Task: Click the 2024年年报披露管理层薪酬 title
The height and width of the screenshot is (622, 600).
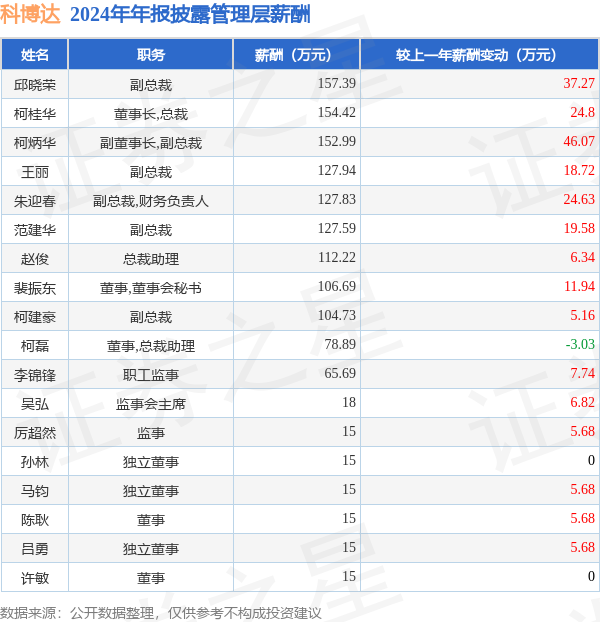Action: (190, 15)
